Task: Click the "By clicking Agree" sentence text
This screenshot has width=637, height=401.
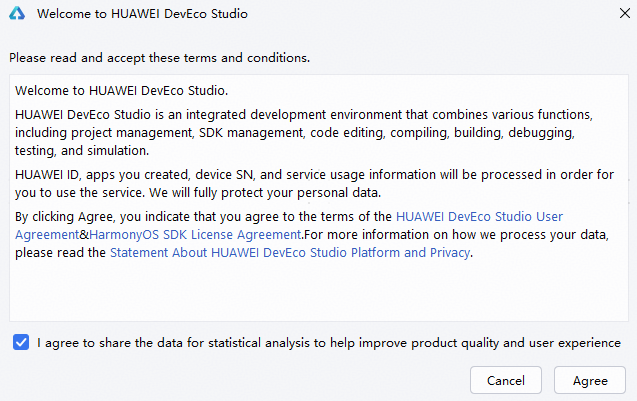Action: (x=200, y=215)
